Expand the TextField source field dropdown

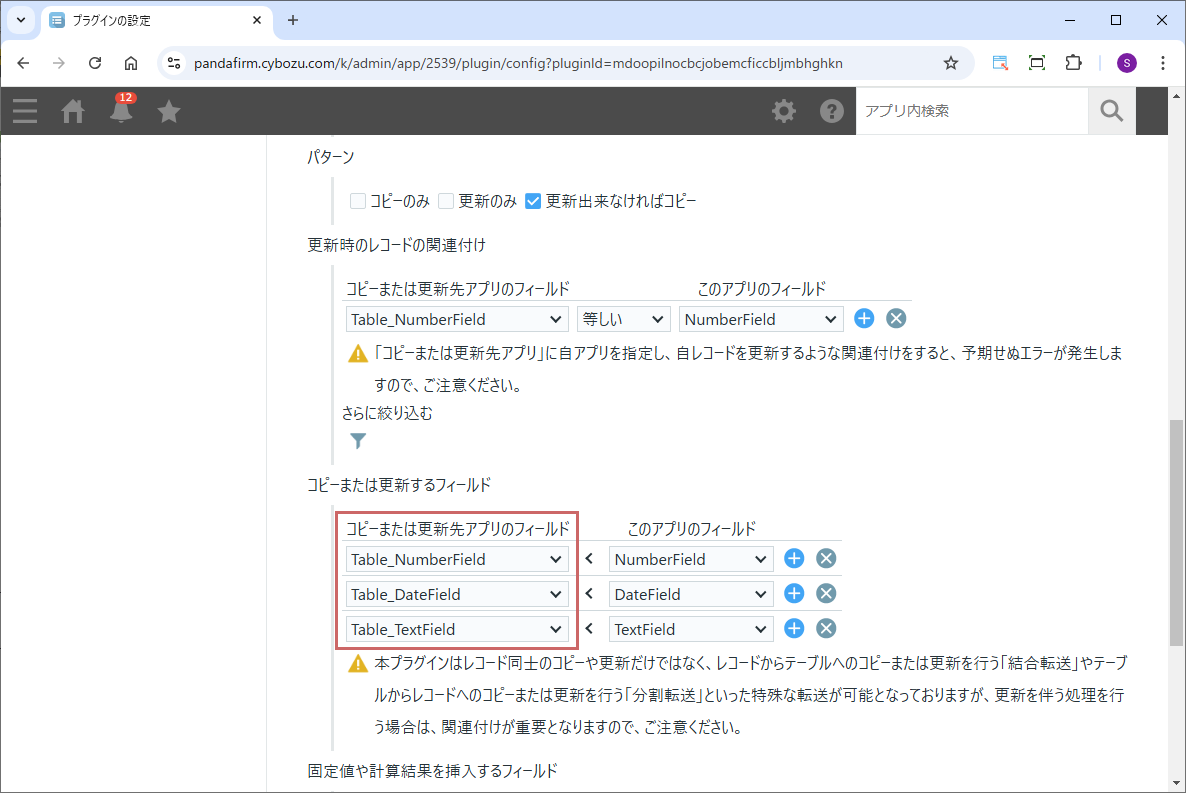(x=690, y=629)
